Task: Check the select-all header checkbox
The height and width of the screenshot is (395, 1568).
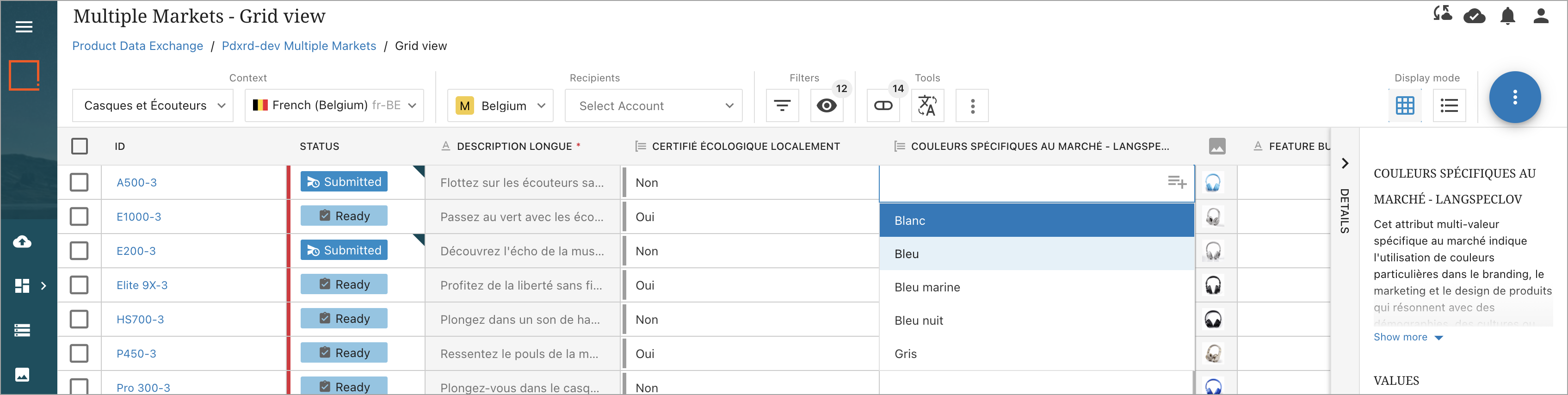Action: (79, 146)
